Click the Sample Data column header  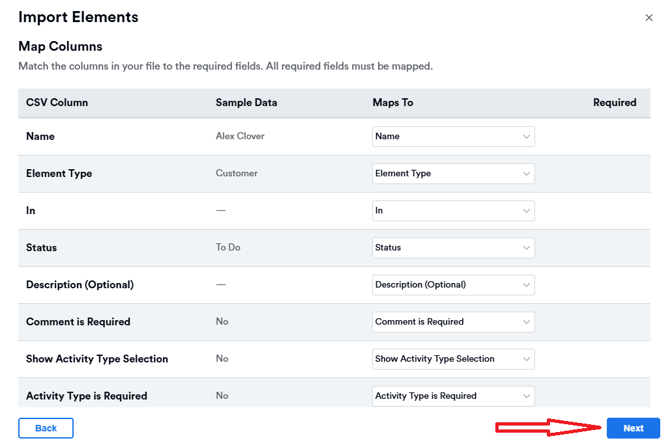pos(246,103)
